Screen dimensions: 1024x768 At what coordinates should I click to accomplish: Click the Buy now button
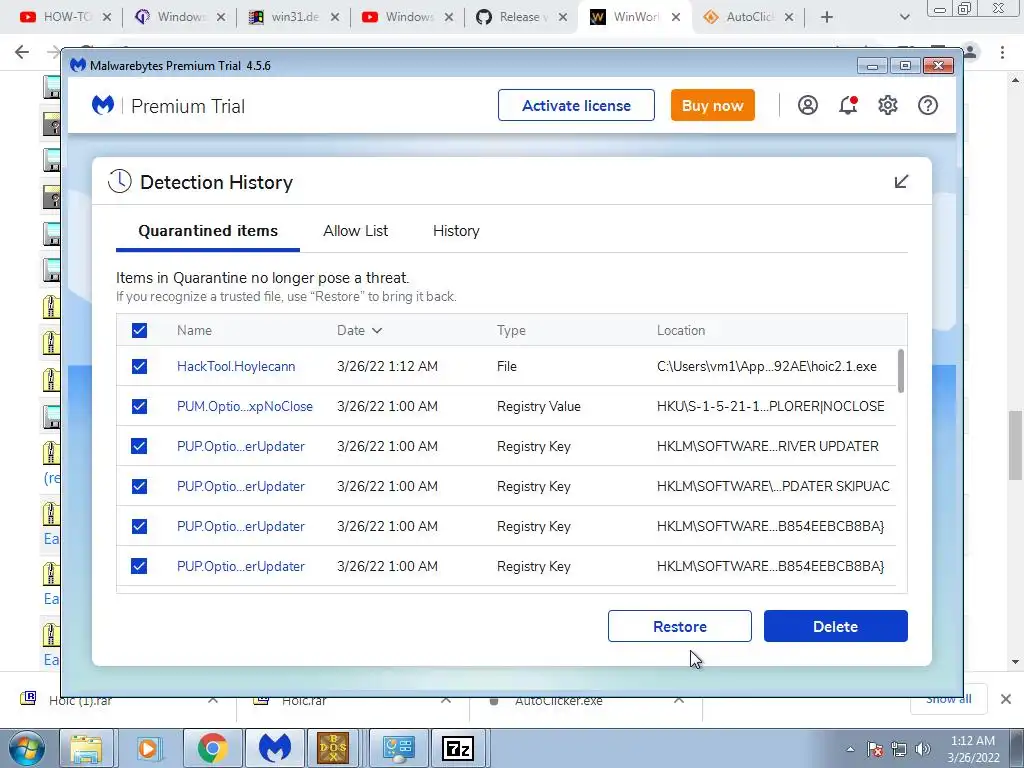712,105
